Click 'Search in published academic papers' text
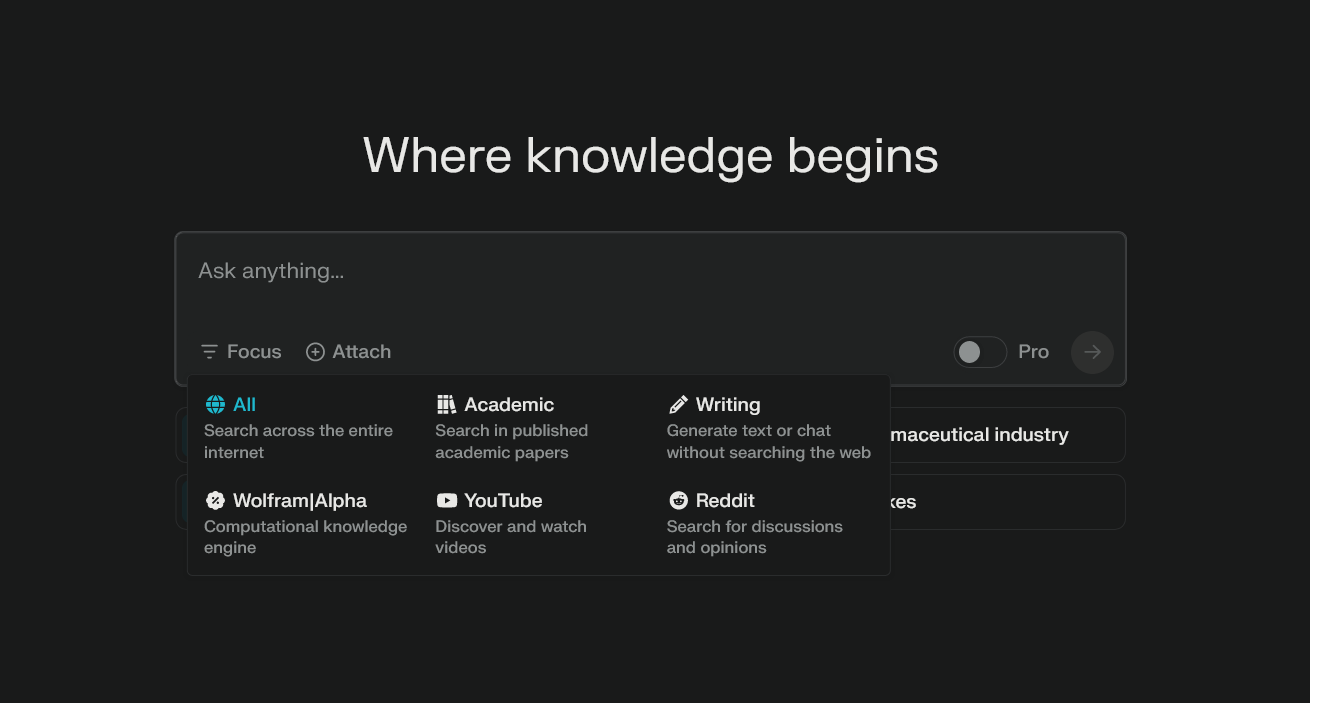Screen dimensions: 1324x710 [x=511, y=441]
